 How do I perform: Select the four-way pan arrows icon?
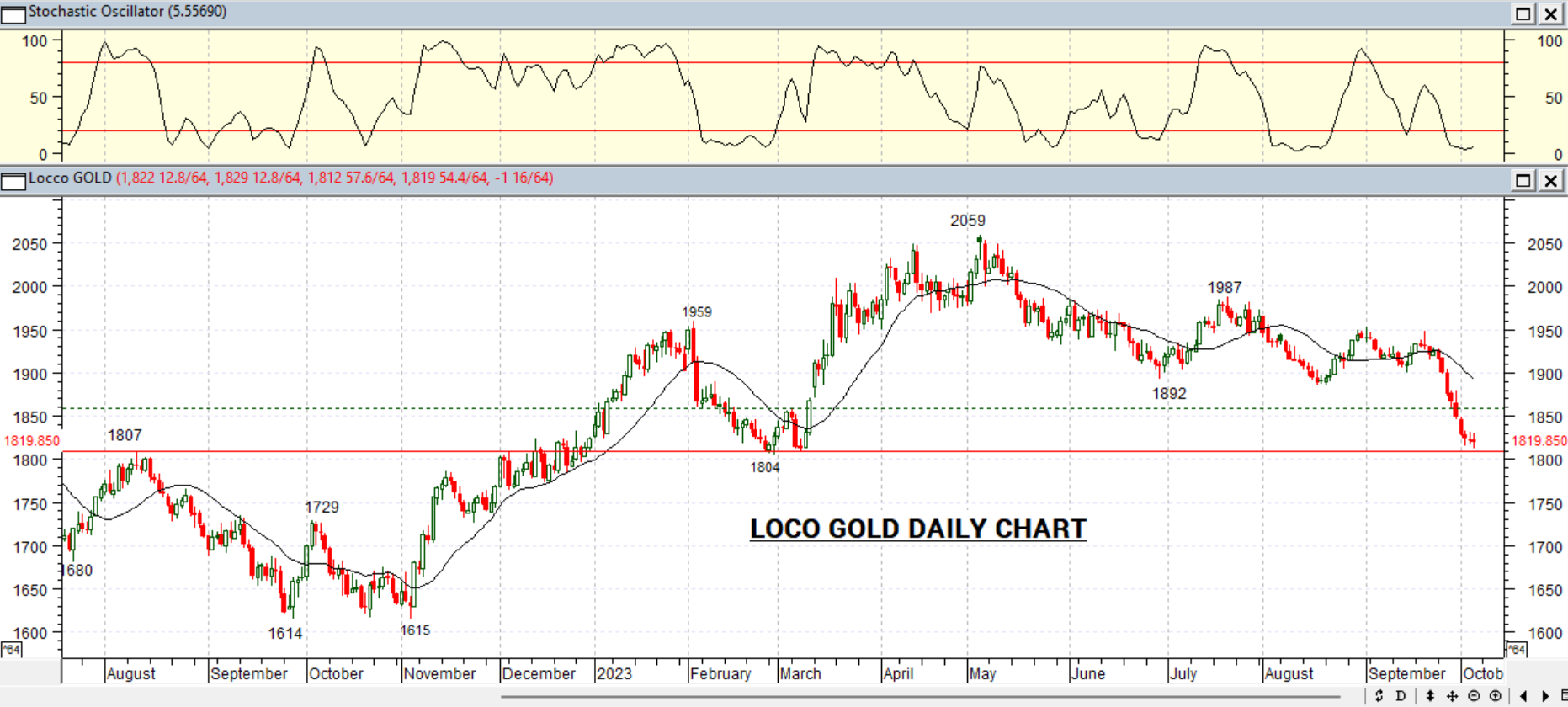tap(1452, 696)
